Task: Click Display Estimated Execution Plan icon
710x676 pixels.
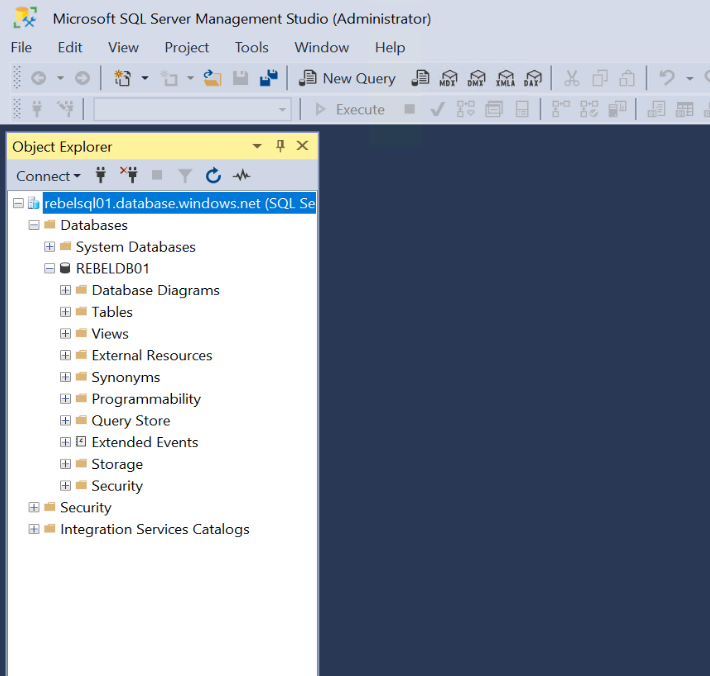Action: pyautogui.click(x=465, y=110)
